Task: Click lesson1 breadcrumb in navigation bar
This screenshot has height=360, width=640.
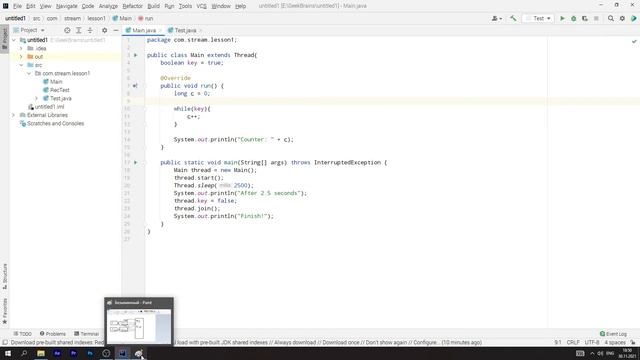Action: point(96,18)
